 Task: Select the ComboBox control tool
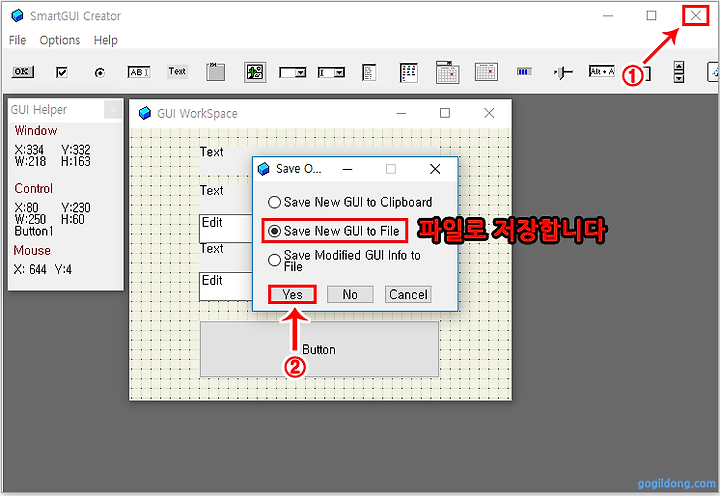click(331, 73)
